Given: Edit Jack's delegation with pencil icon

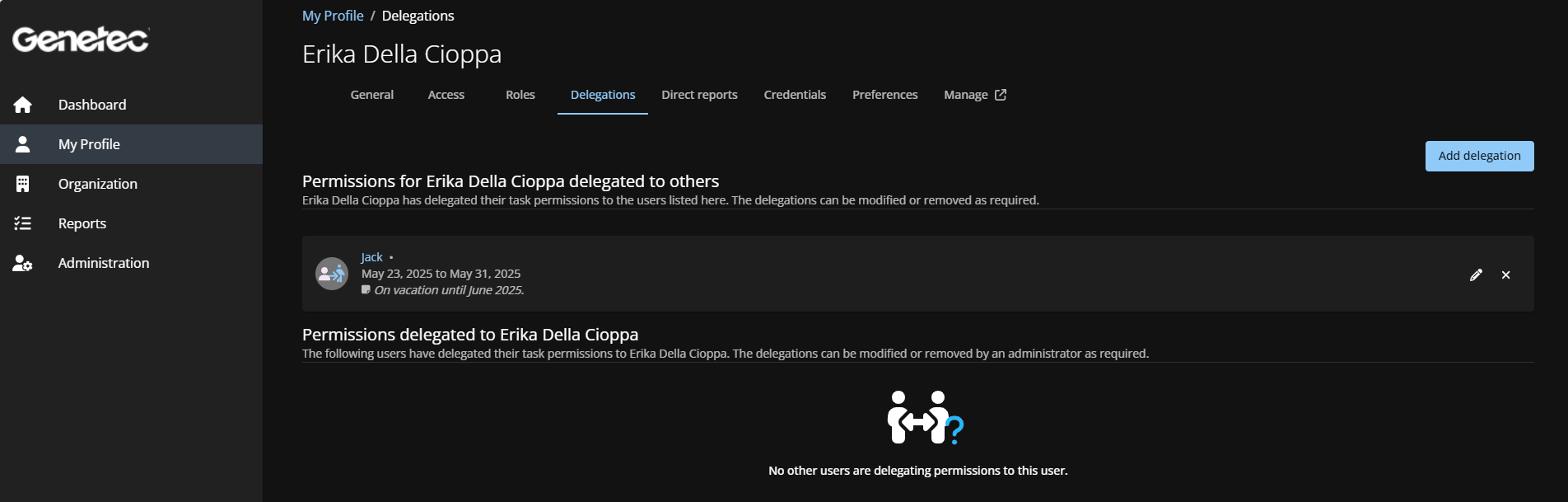Looking at the screenshot, I should coord(1476,274).
